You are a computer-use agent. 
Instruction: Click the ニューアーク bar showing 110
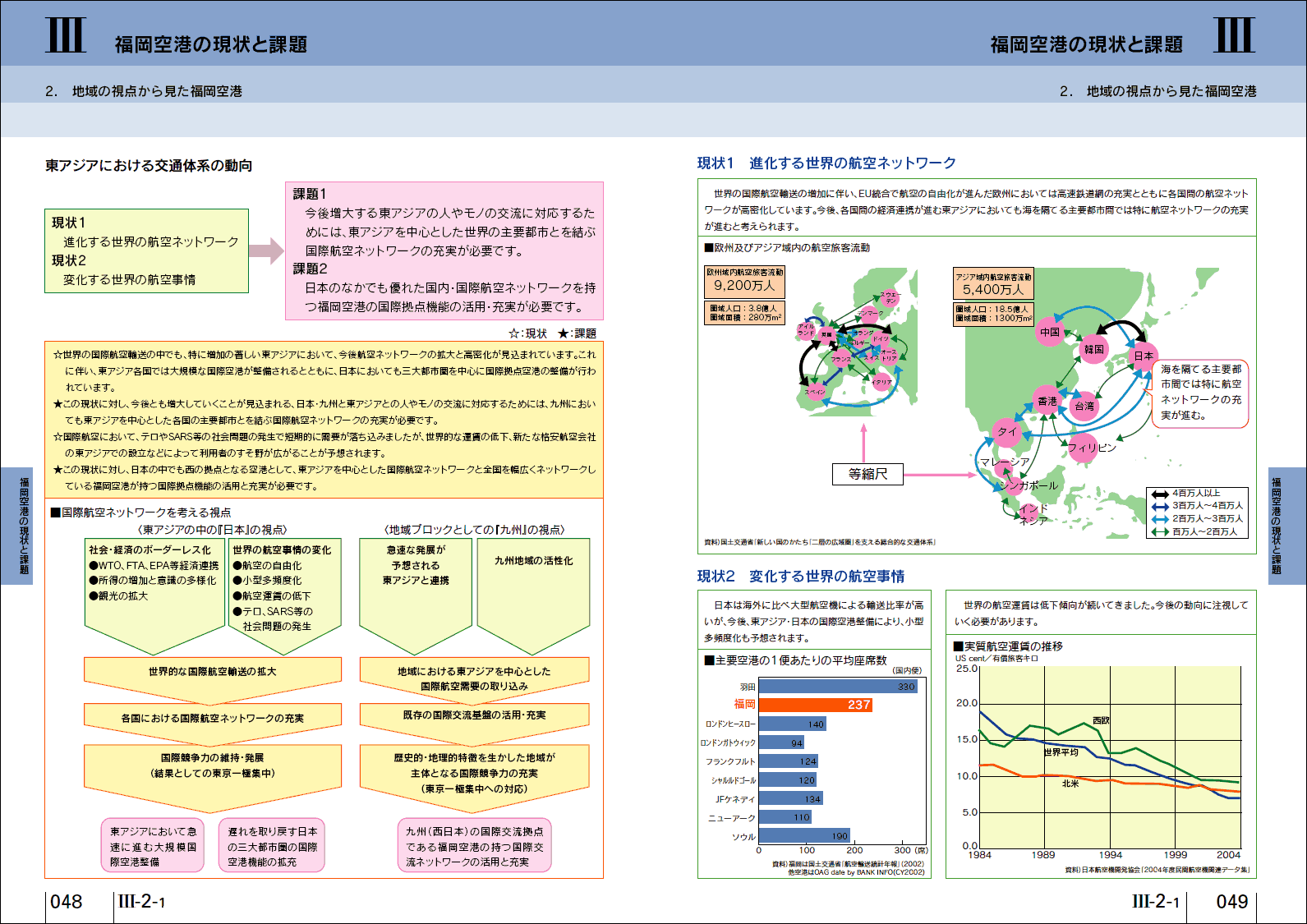785,817
